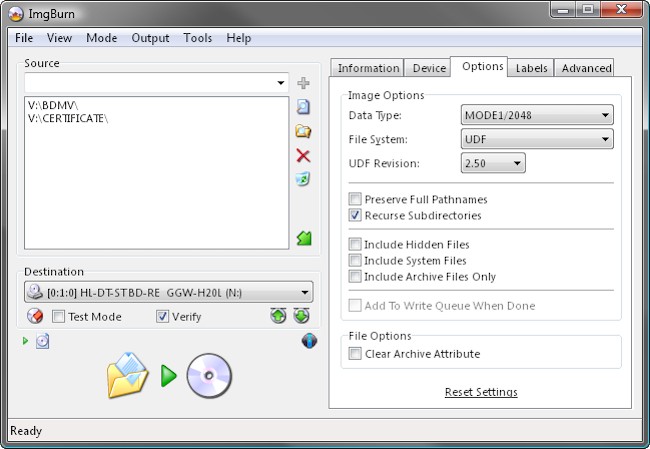Select V:\BDMV\ in source list

tap(53, 105)
